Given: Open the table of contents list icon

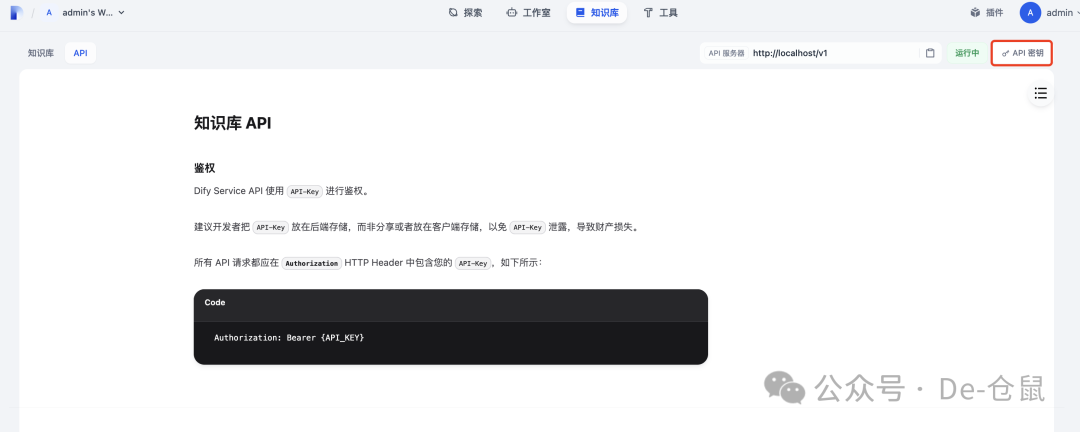Looking at the screenshot, I should 1041,94.
